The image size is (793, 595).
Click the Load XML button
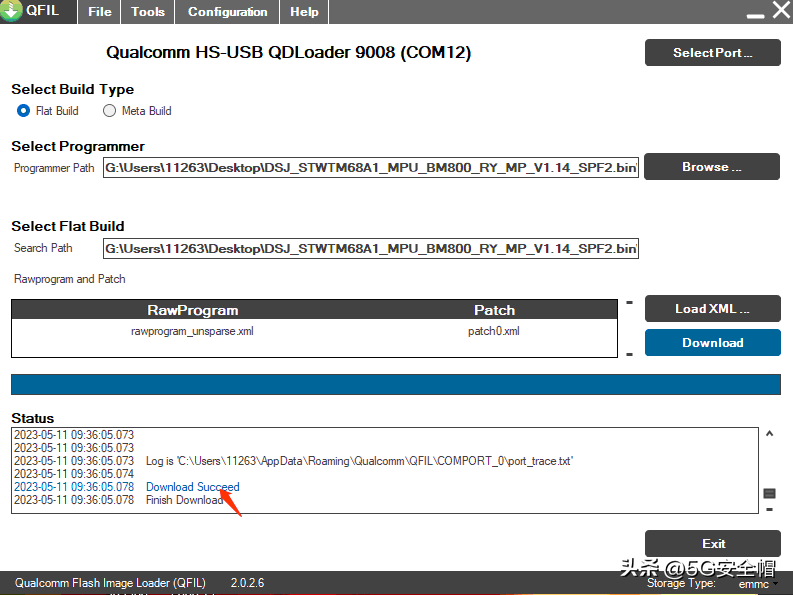tap(713, 309)
